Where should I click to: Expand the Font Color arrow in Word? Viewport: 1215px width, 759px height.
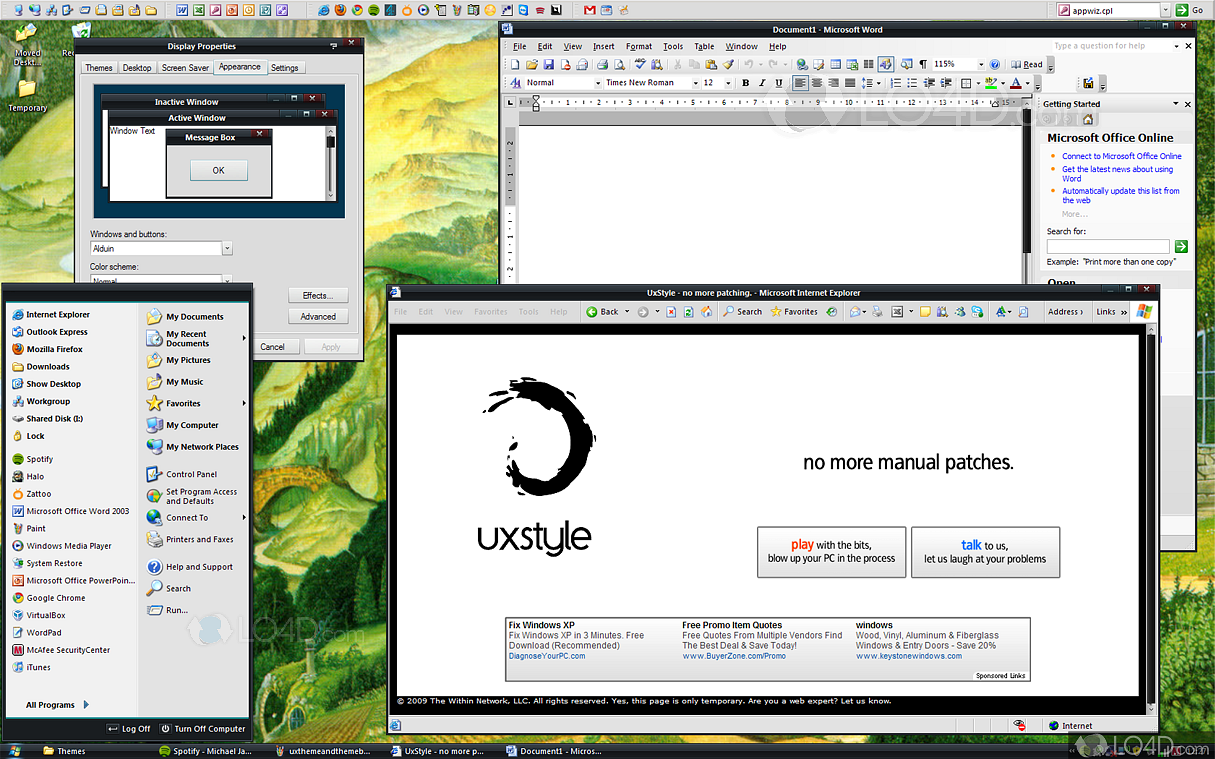click(1027, 83)
